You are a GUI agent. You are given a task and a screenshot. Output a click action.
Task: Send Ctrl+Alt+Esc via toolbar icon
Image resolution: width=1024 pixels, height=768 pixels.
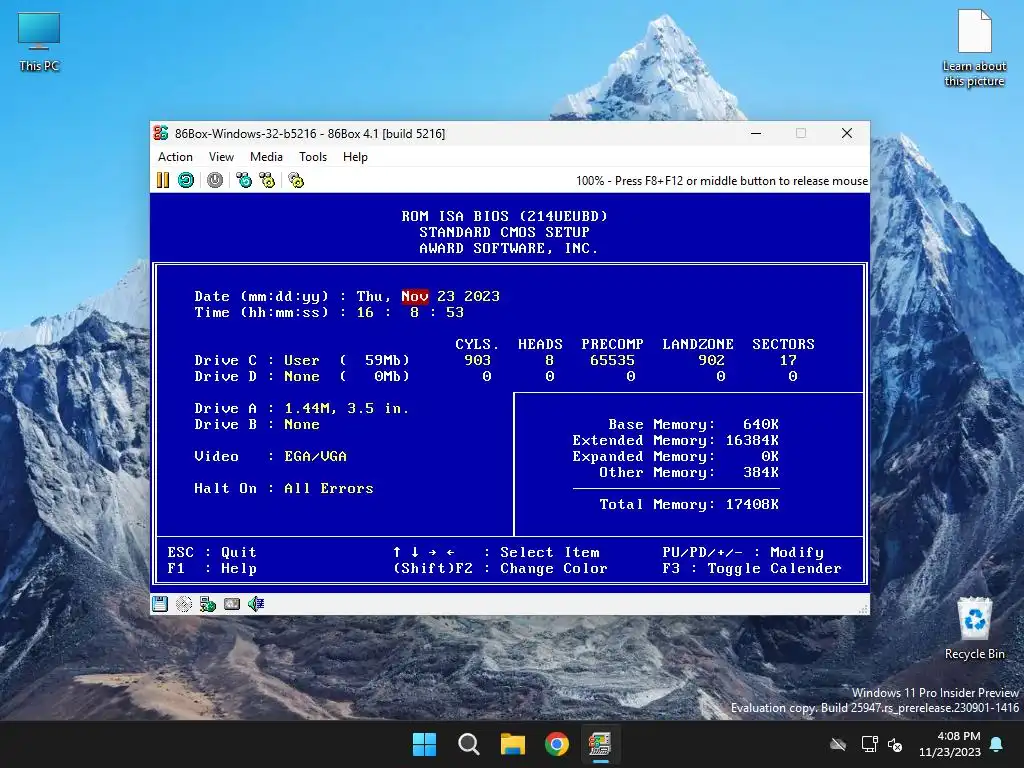click(x=267, y=180)
